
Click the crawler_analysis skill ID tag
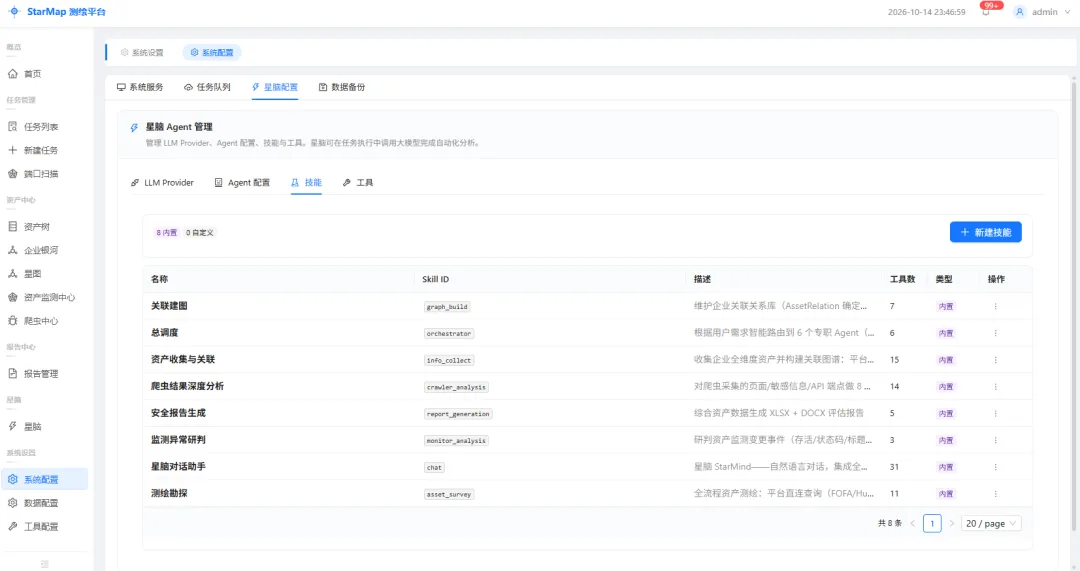pos(456,387)
